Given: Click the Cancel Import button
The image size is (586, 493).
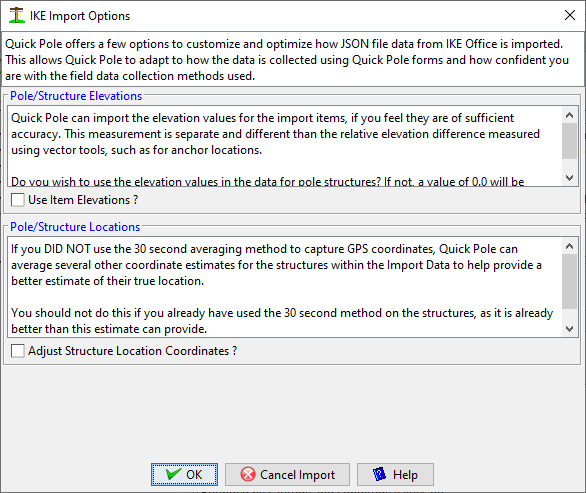Looking at the screenshot, I should point(287,474).
